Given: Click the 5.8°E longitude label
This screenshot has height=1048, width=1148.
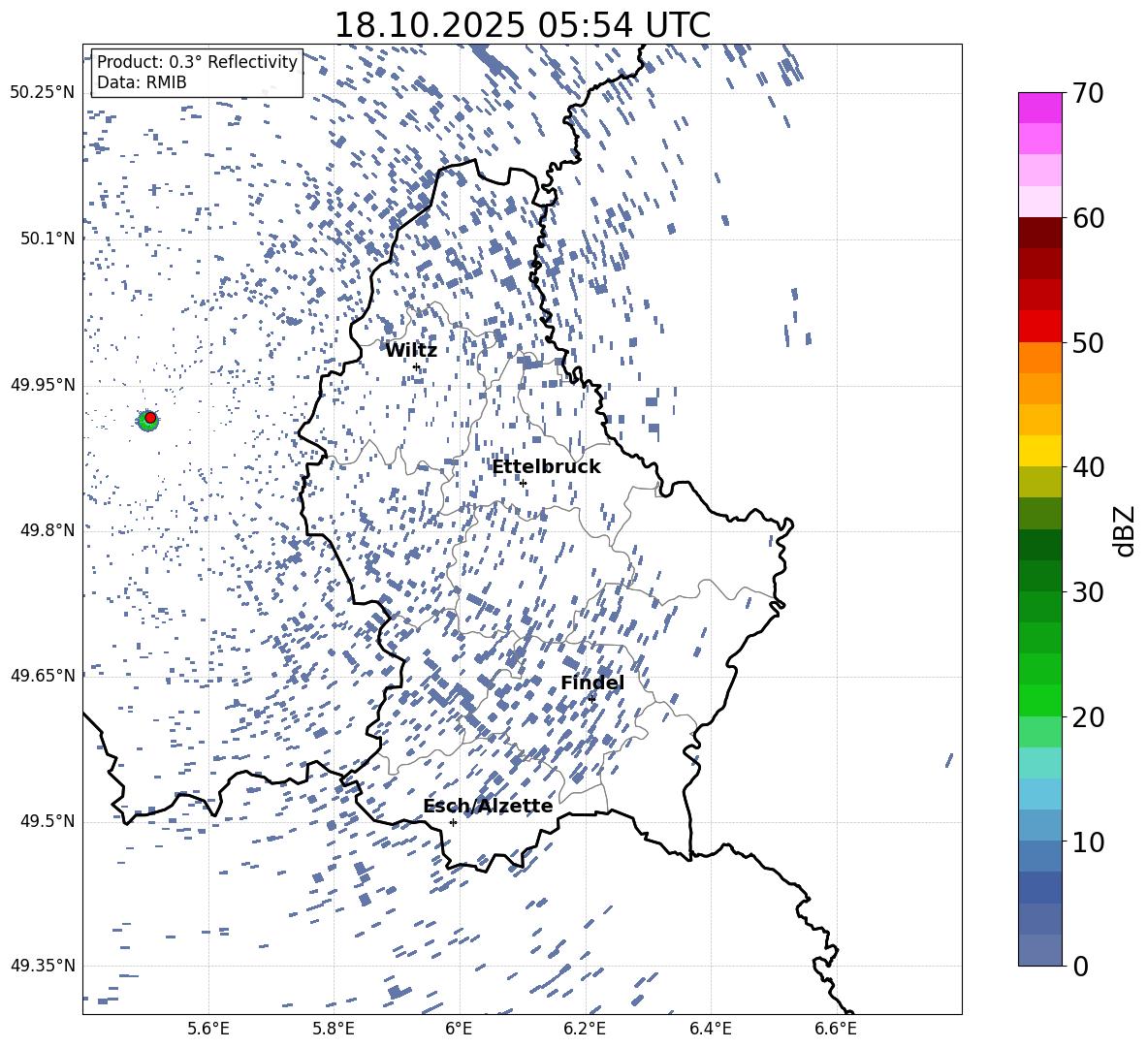Looking at the screenshot, I should 334,1029.
